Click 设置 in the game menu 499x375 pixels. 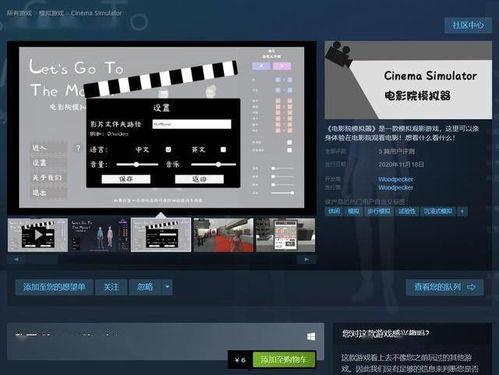click(x=49, y=163)
